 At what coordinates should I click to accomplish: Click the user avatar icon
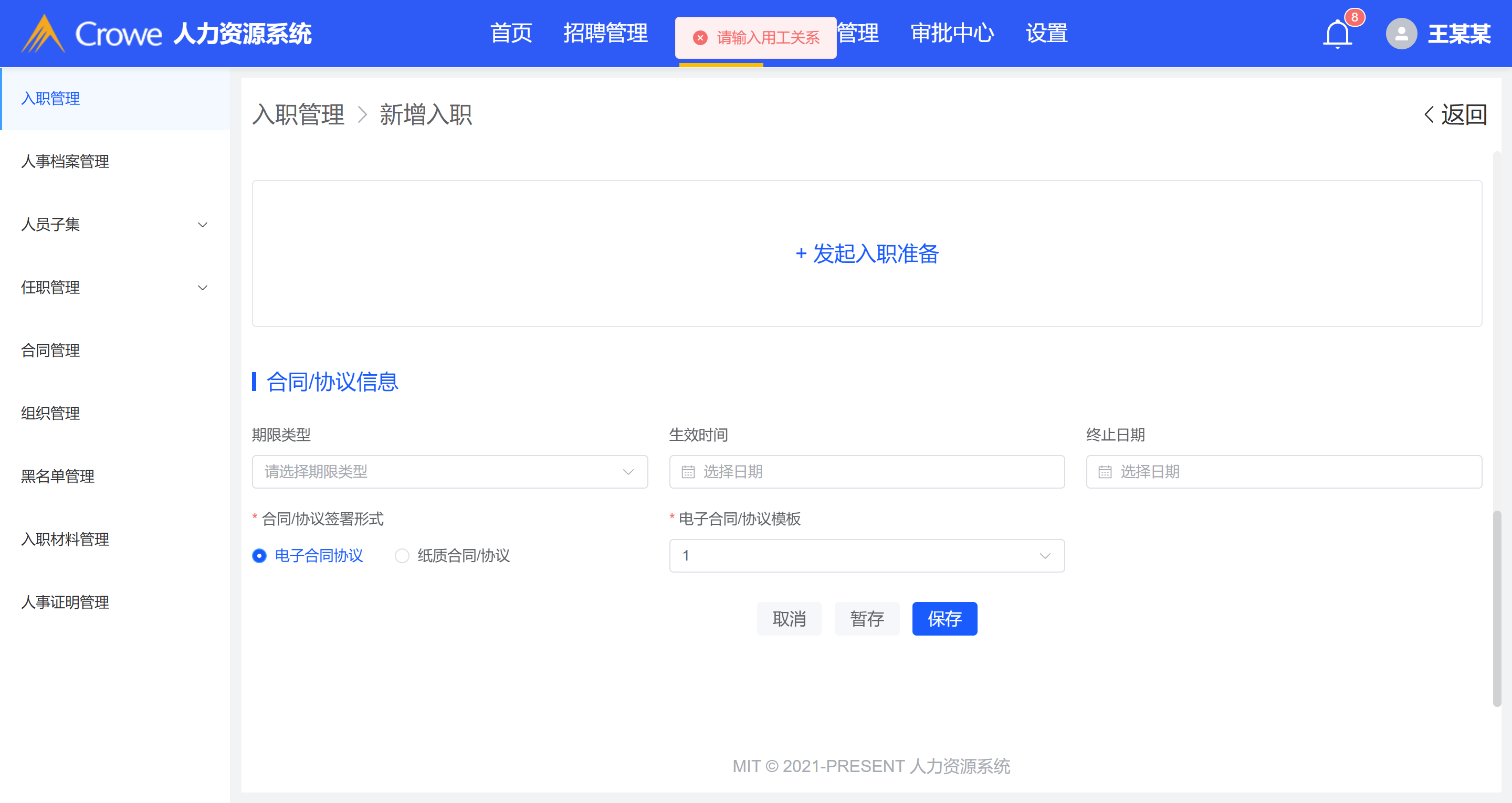click(1401, 34)
